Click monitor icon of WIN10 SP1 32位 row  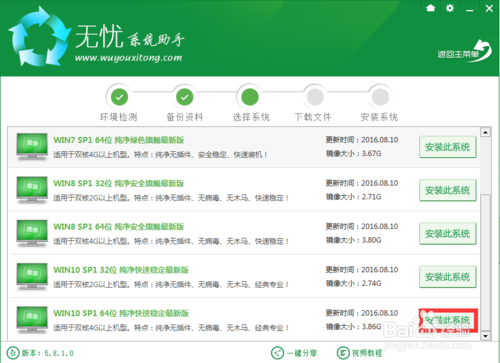click(32, 277)
